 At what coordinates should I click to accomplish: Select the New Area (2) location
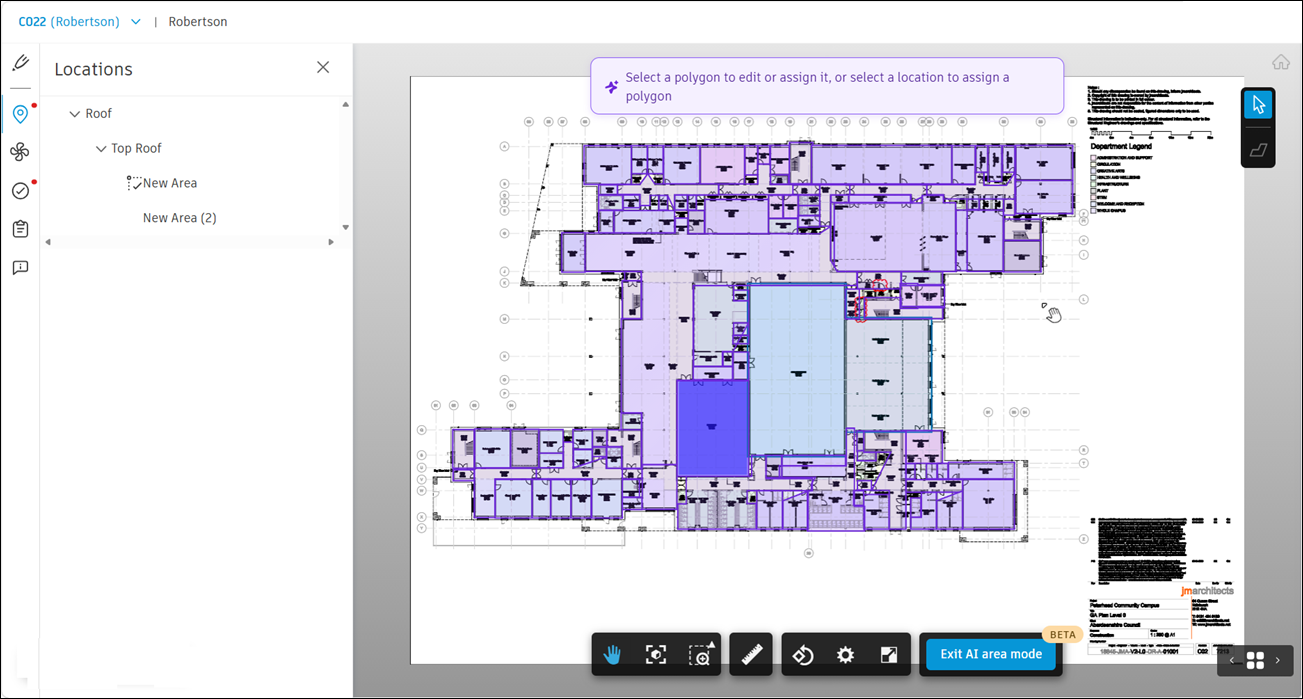click(x=180, y=218)
